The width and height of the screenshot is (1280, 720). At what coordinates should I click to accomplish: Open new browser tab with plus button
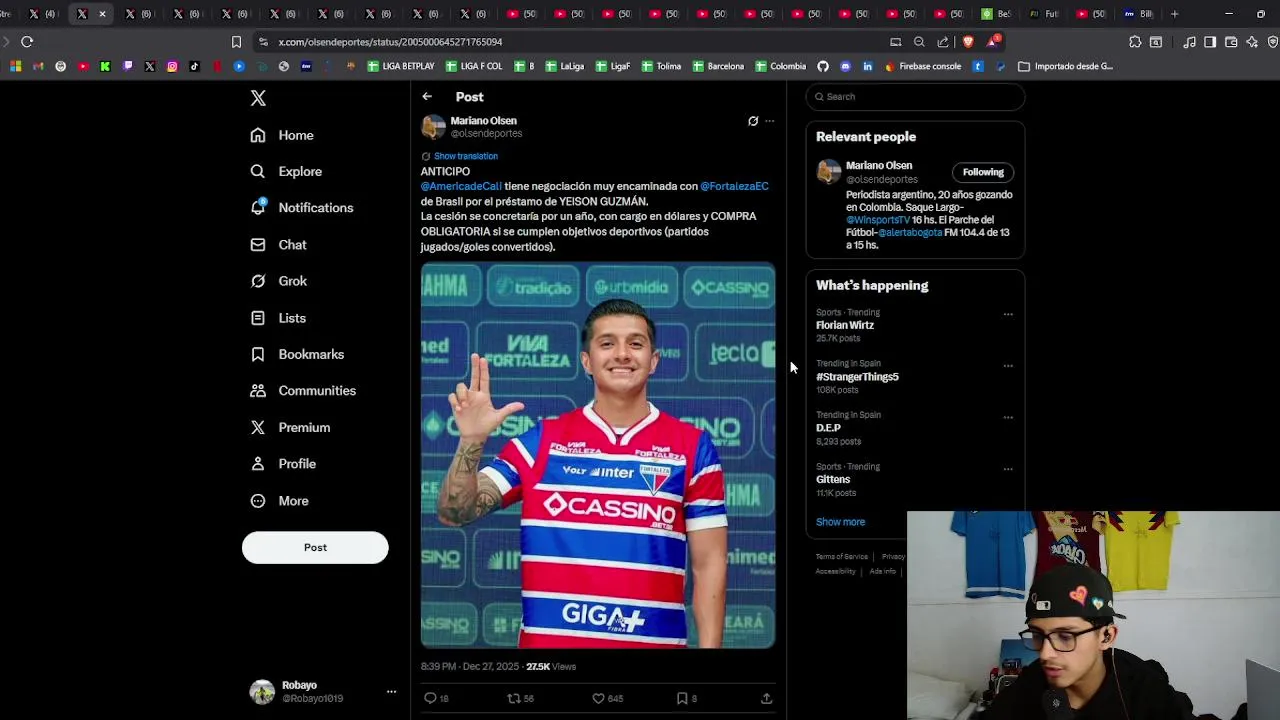pyautogui.click(x=1174, y=14)
